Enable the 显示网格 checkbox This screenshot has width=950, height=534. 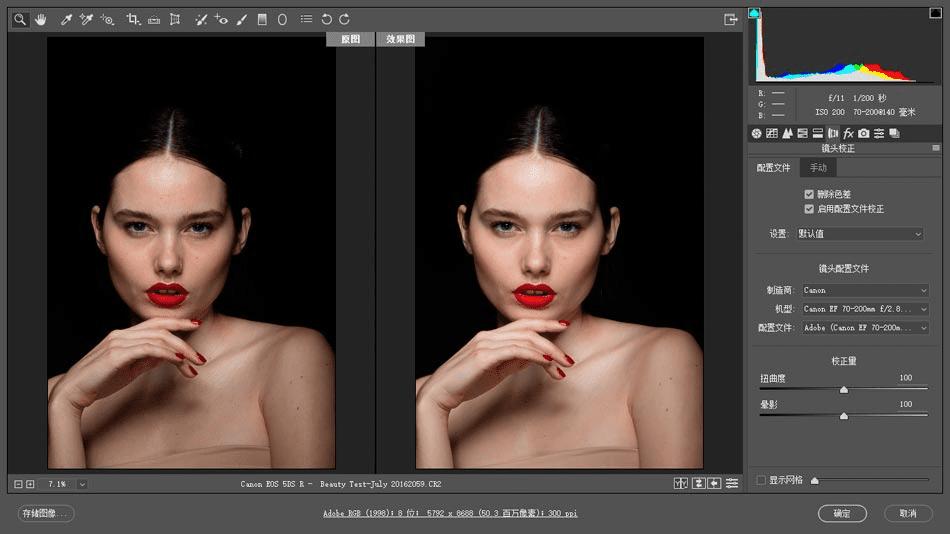(x=762, y=480)
